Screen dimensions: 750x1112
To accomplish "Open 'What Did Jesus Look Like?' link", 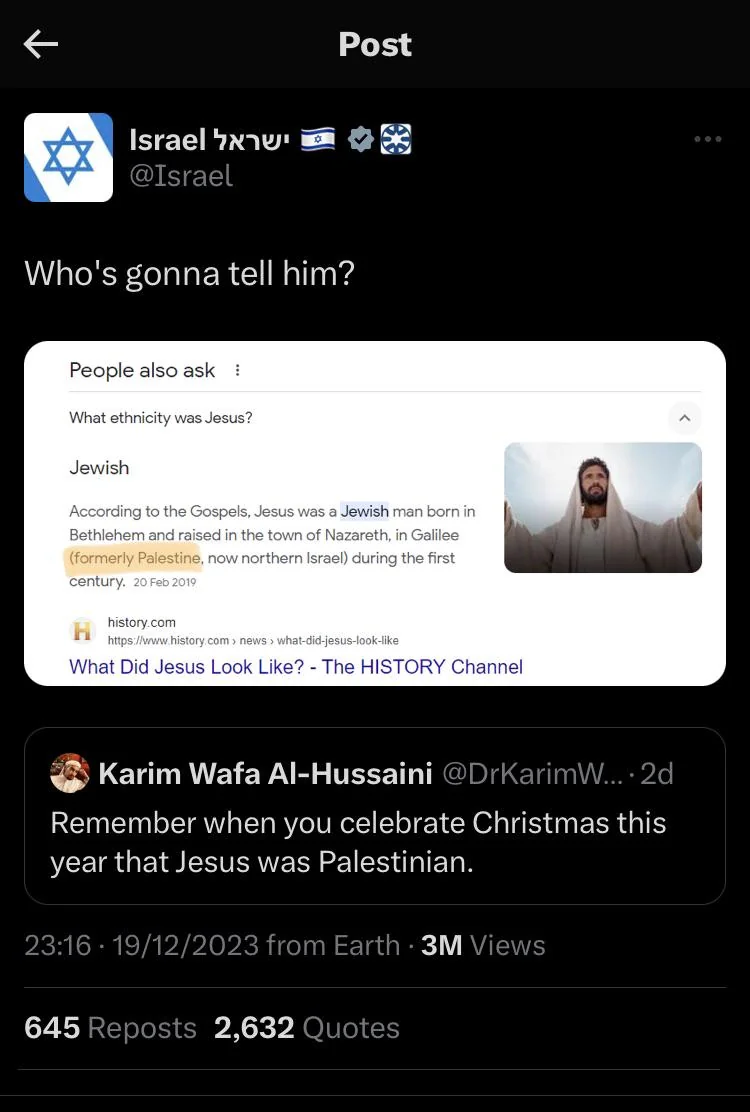I will coord(296,667).
